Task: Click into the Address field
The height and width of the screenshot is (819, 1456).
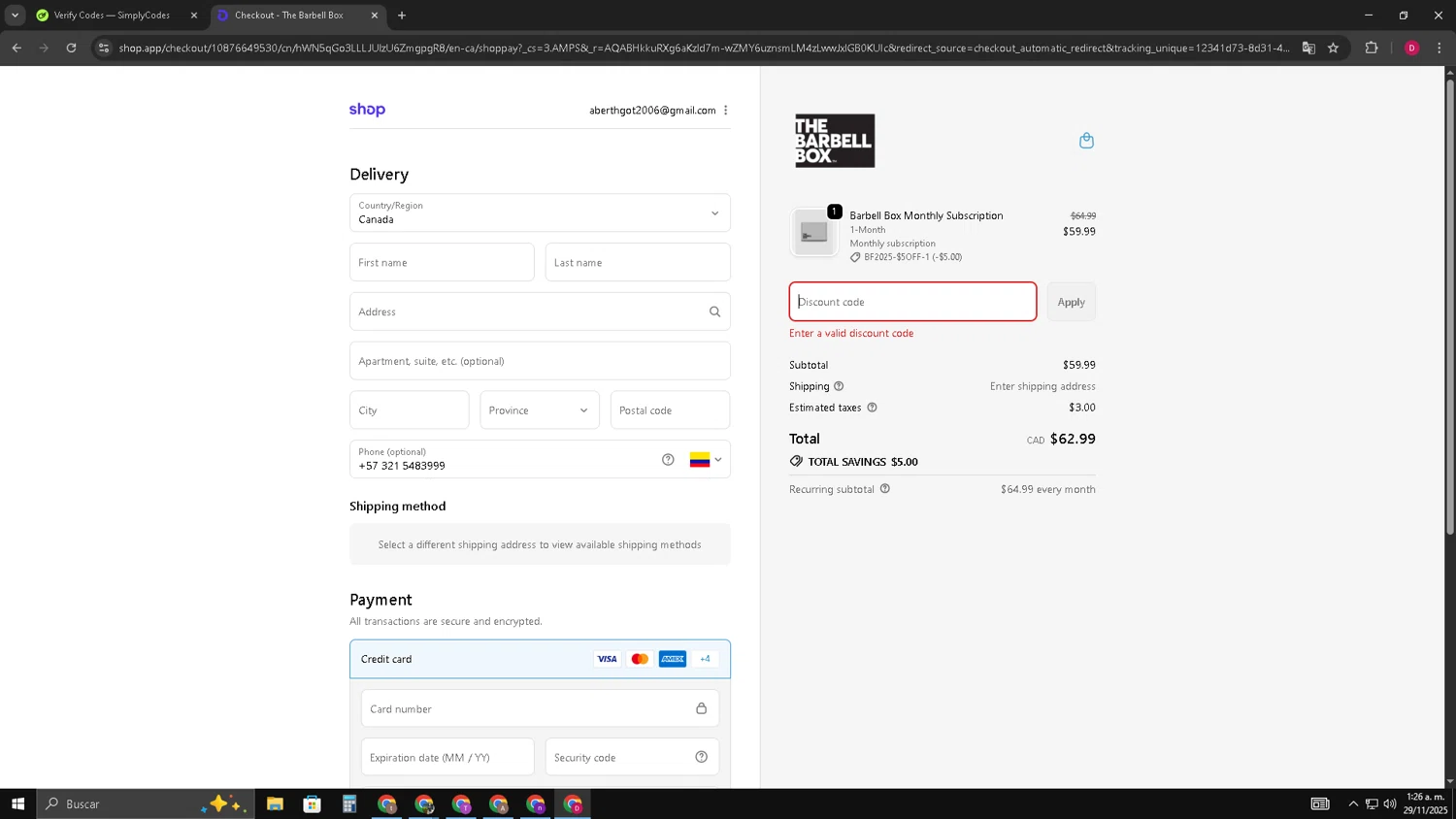Action: coord(540,311)
